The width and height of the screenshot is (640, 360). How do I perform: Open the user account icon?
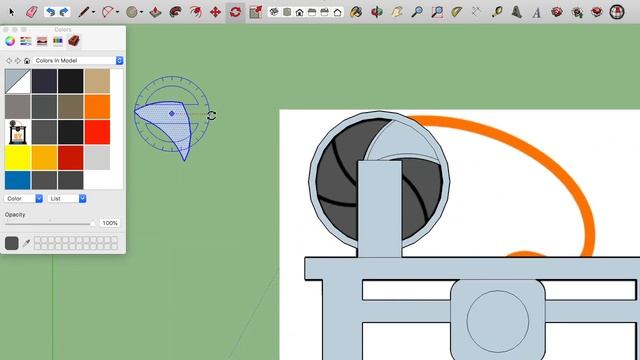point(617,12)
